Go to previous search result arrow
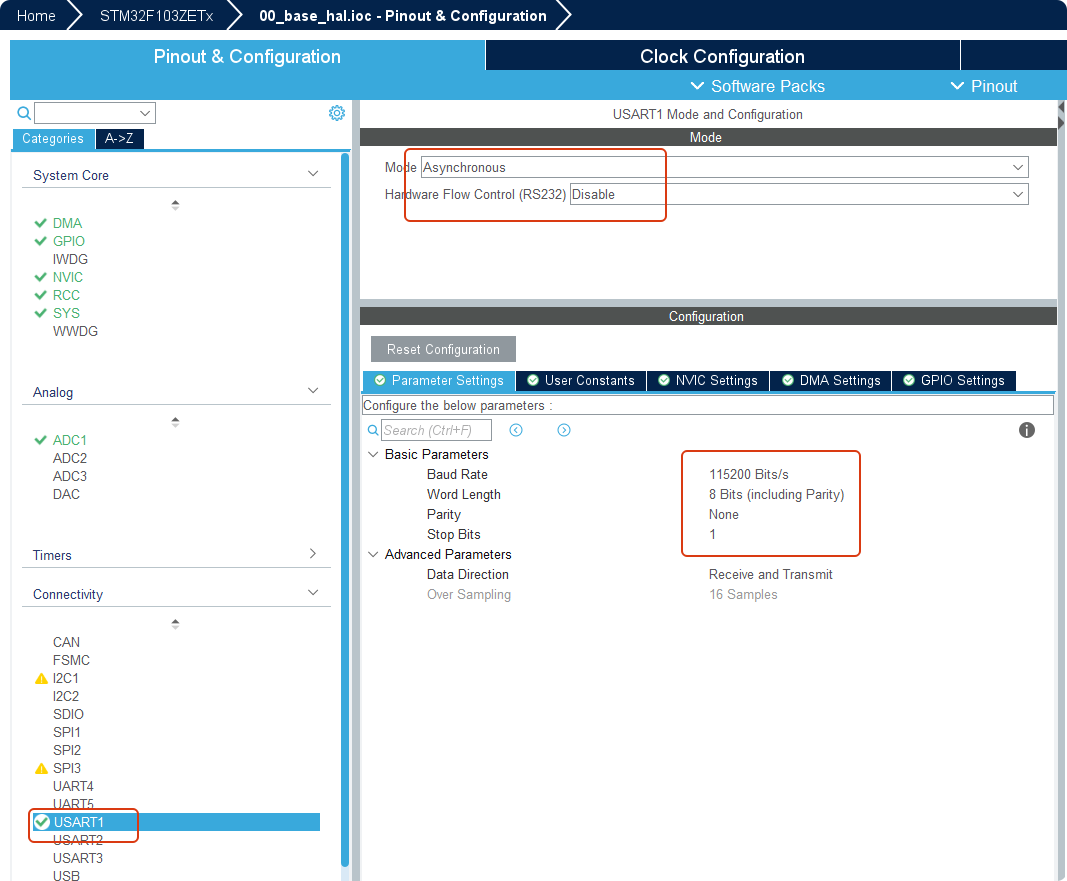 (516, 430)
